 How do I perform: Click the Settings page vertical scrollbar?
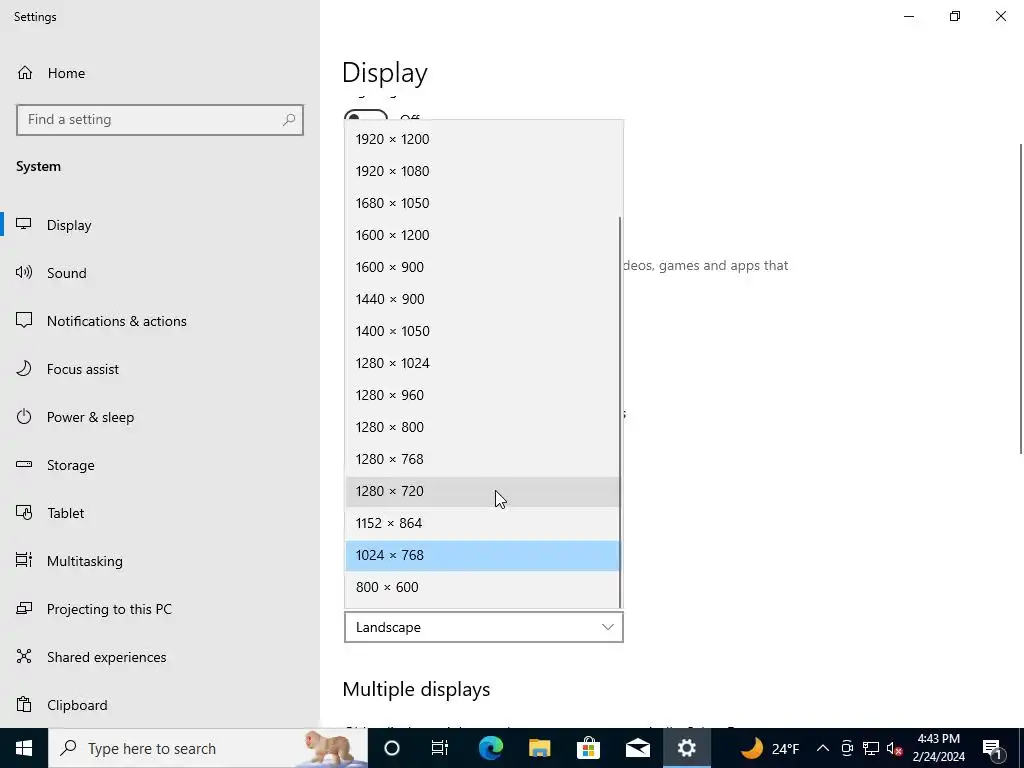[1021, 298]
